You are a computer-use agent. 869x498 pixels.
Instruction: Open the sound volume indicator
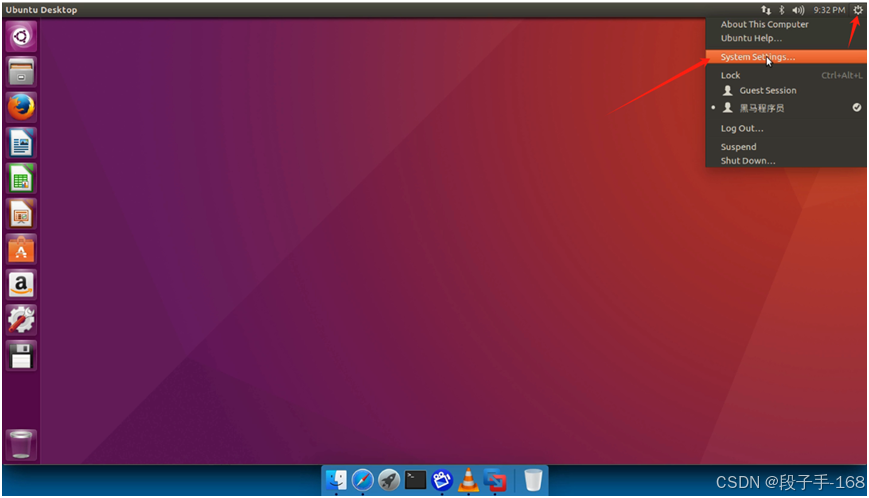[x=798, y=10]
